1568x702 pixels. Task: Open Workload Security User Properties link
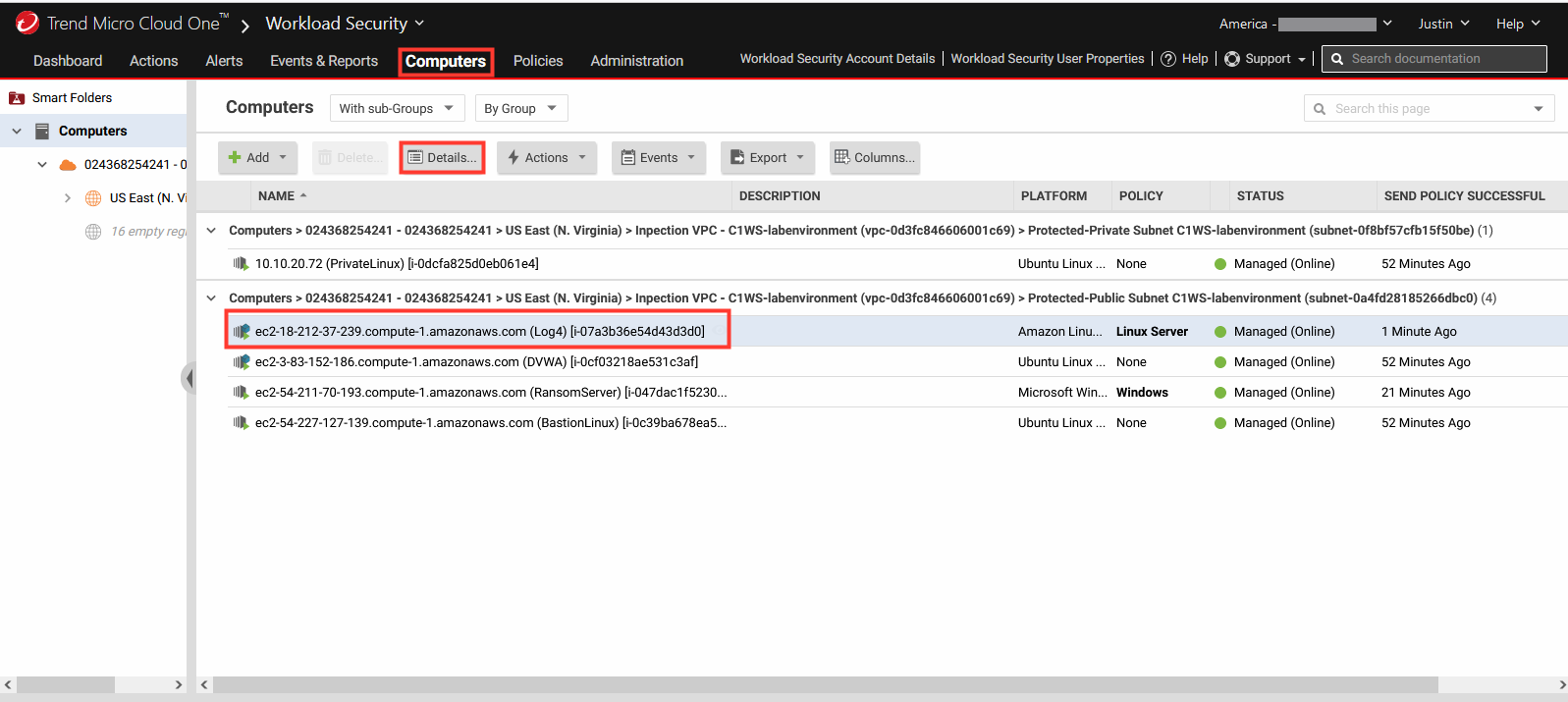[1048, 59]
